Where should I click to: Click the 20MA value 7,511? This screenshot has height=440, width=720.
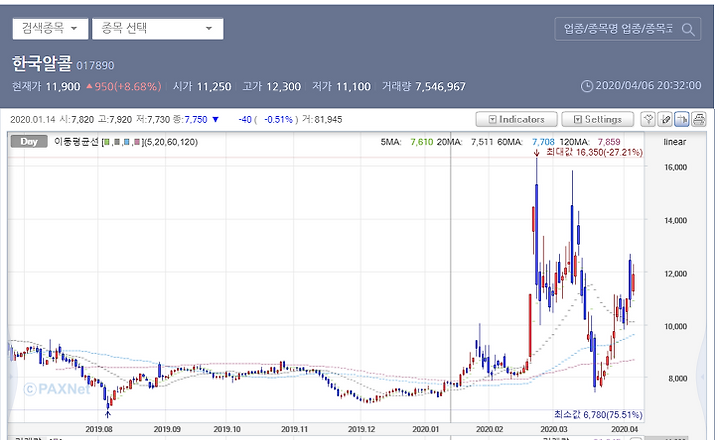coord(482,142)
